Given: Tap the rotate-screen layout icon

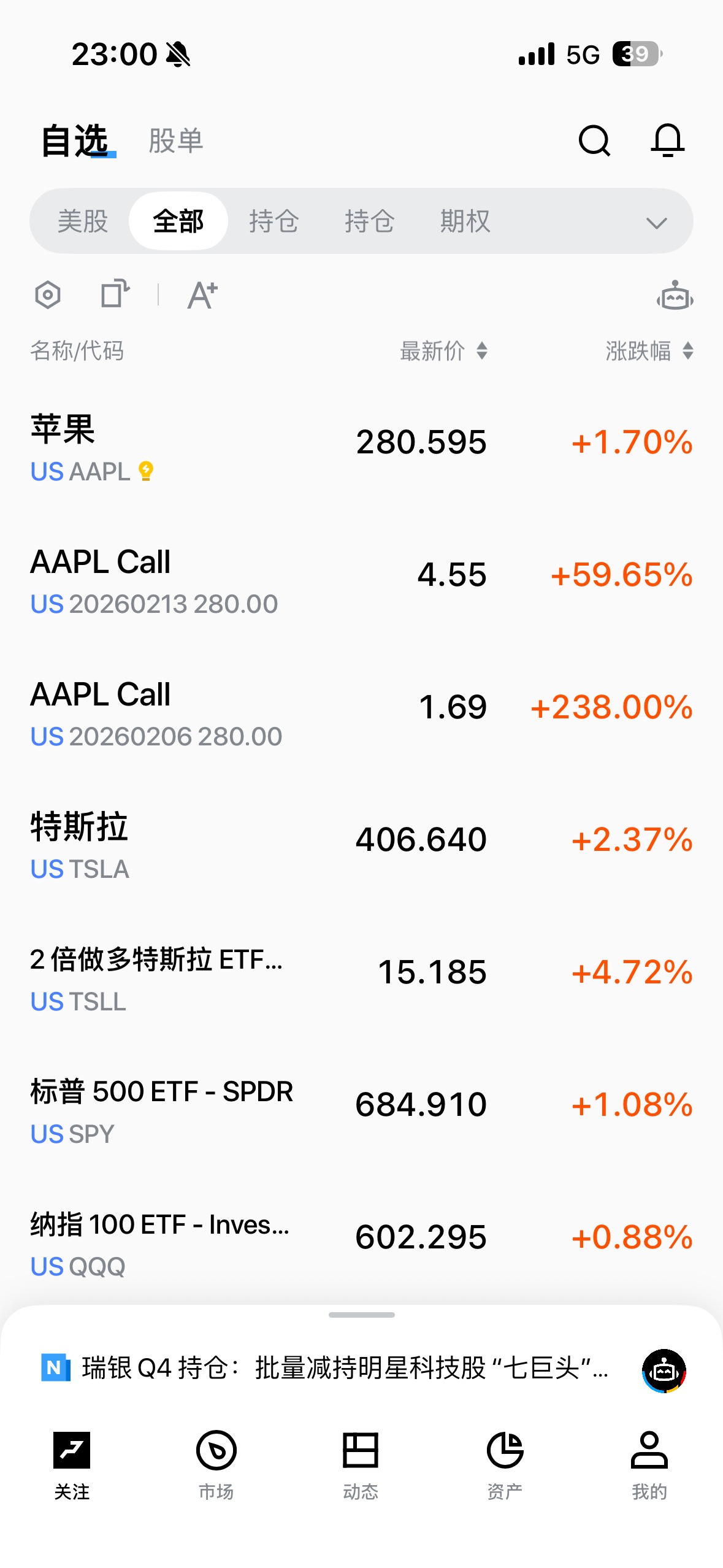Looking at the screenshot, I should click(x=115, y=294).
